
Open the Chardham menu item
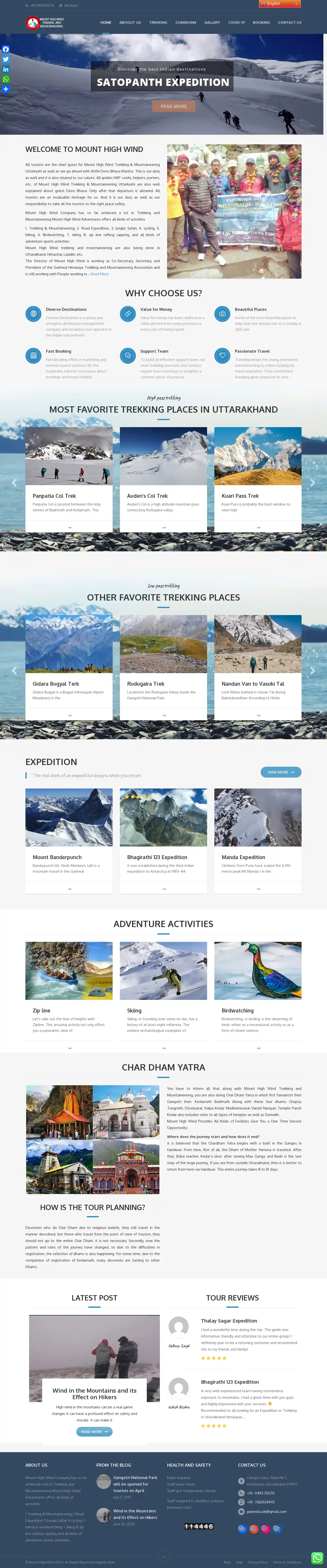point(186,22)
